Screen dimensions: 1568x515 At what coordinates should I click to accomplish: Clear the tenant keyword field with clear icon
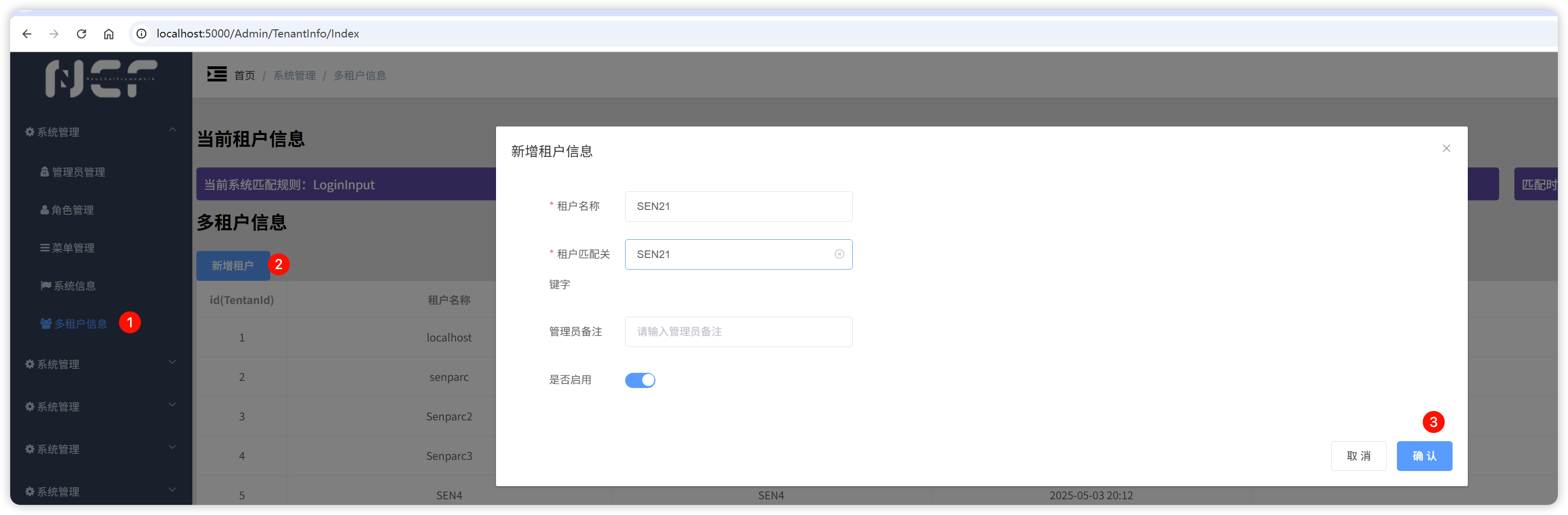[839, 254]
